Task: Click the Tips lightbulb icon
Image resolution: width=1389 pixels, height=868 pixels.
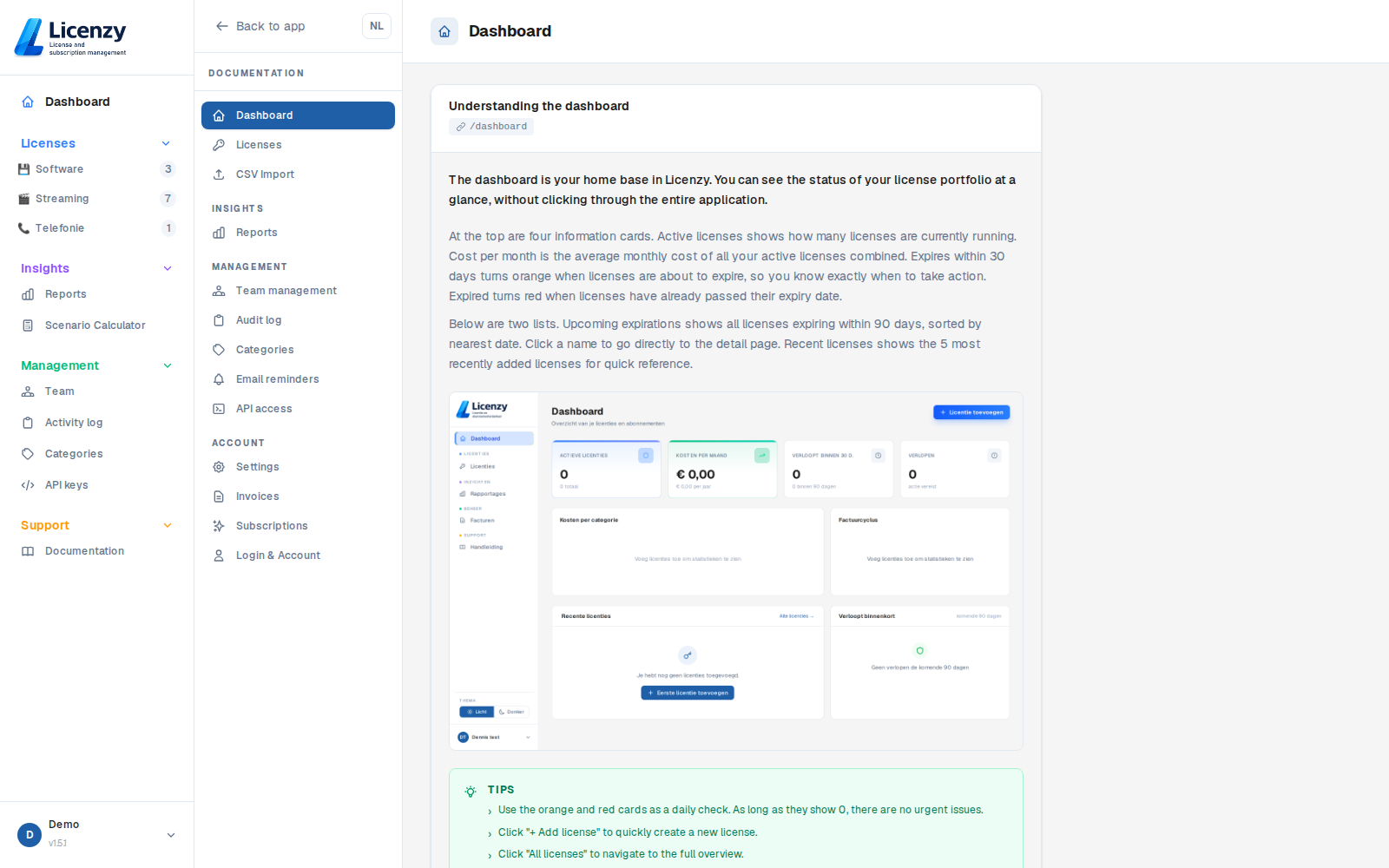Action: [x=471, y=791]
